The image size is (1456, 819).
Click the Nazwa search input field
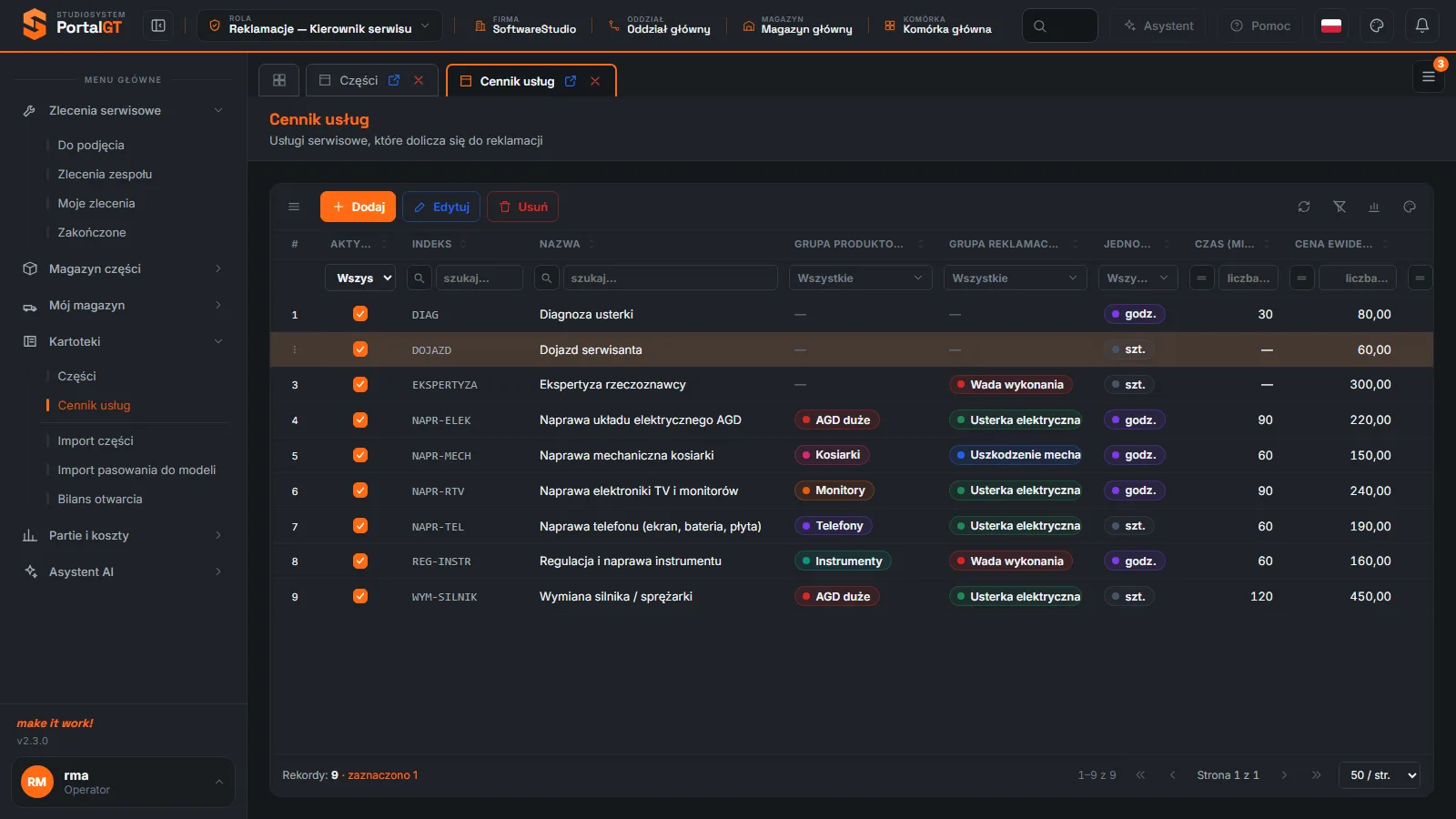[x=671, y=278]
